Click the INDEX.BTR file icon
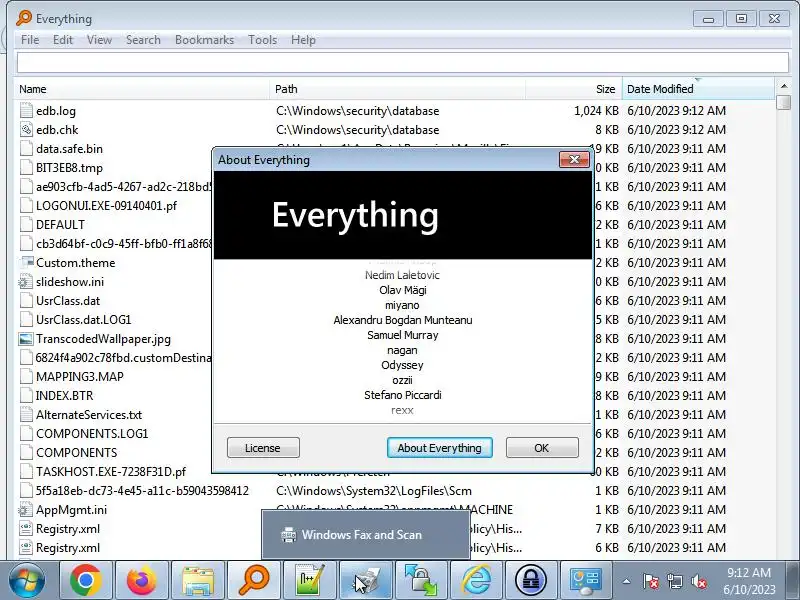The image size is (800, 600). tap(26, 395)
